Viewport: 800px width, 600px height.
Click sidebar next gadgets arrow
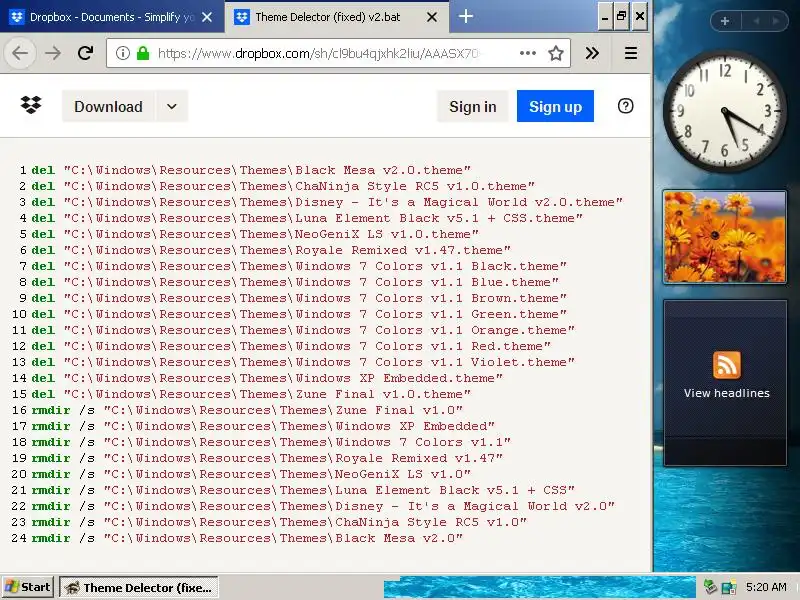pyautogui.click(x=776, y=21)
